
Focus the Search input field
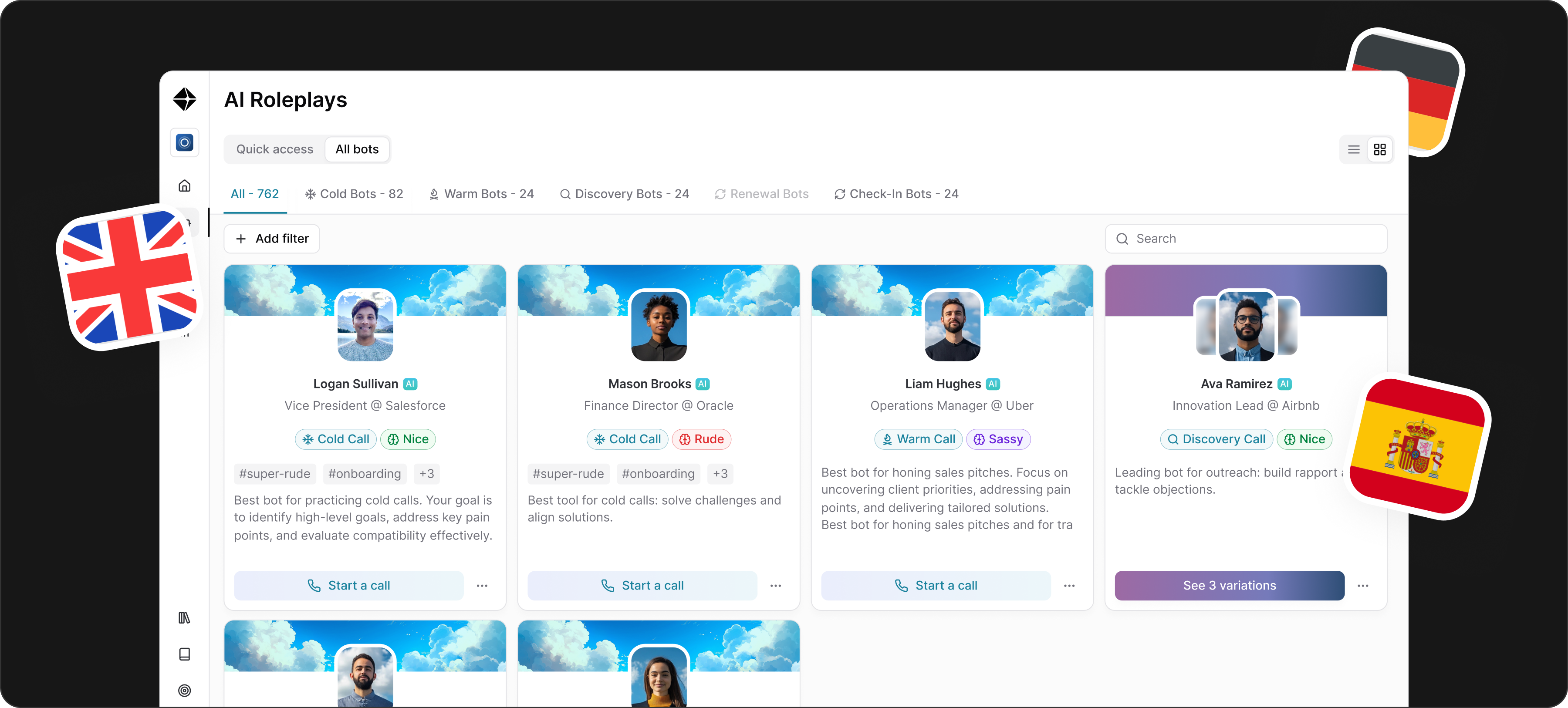1246,239
